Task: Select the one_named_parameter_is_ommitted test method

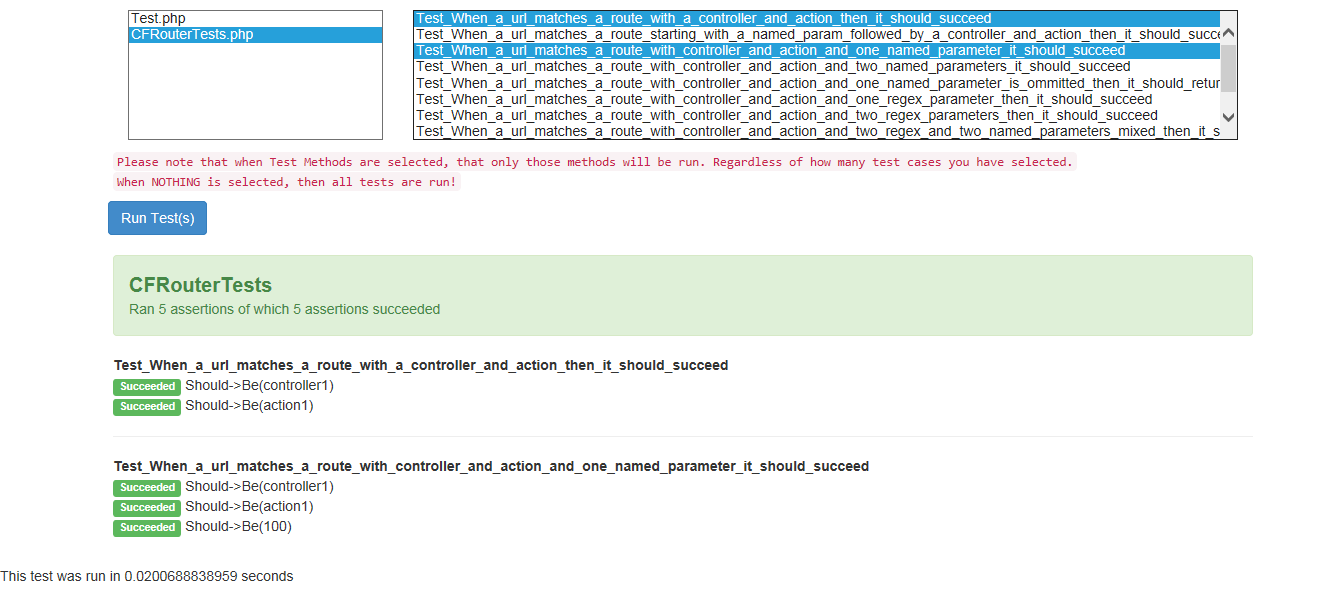Action: click(700, 82)
